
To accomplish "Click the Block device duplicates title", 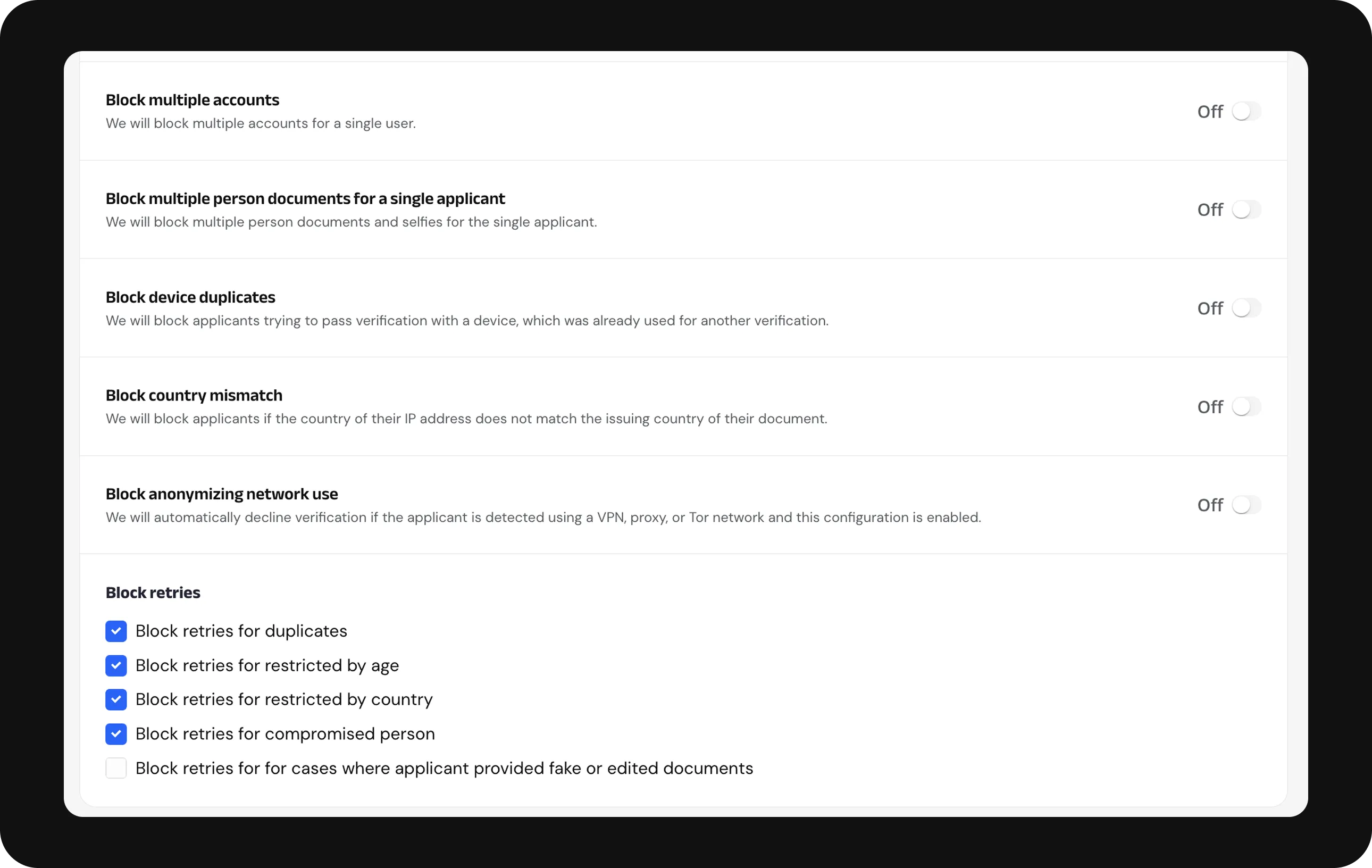I will 190,297.
